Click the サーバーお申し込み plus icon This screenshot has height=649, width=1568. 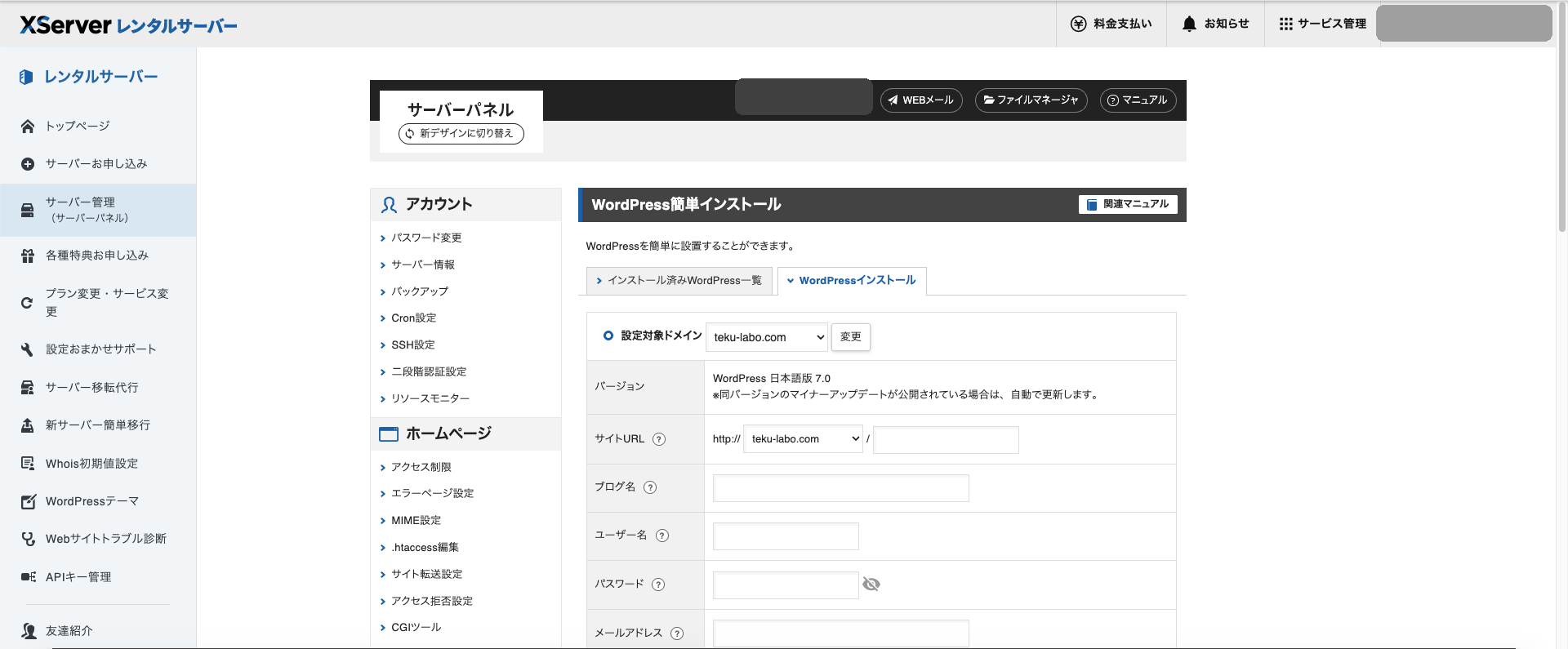coord(28,164)
